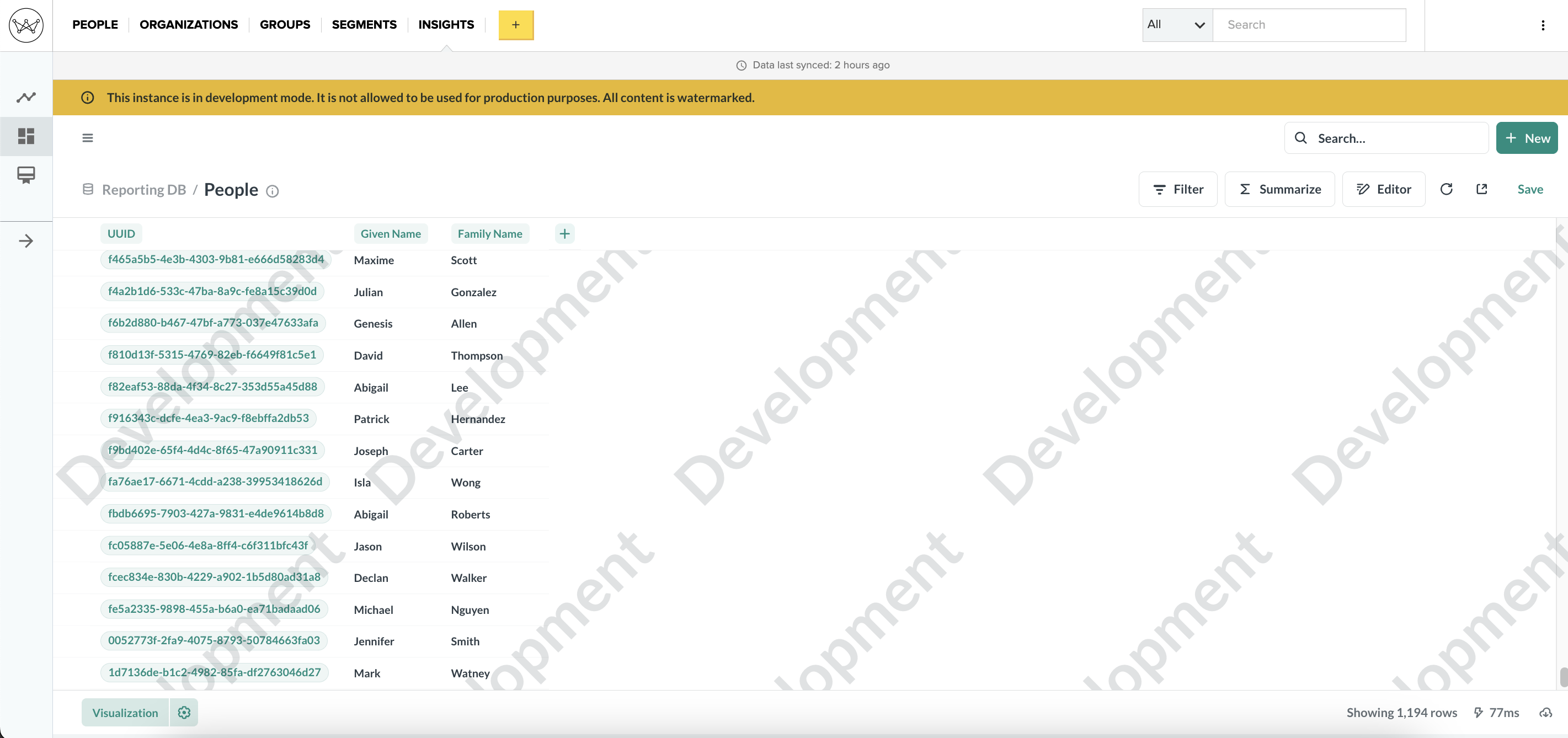
Task: Open the PEOPLE tab
Action: click(95, 25)
